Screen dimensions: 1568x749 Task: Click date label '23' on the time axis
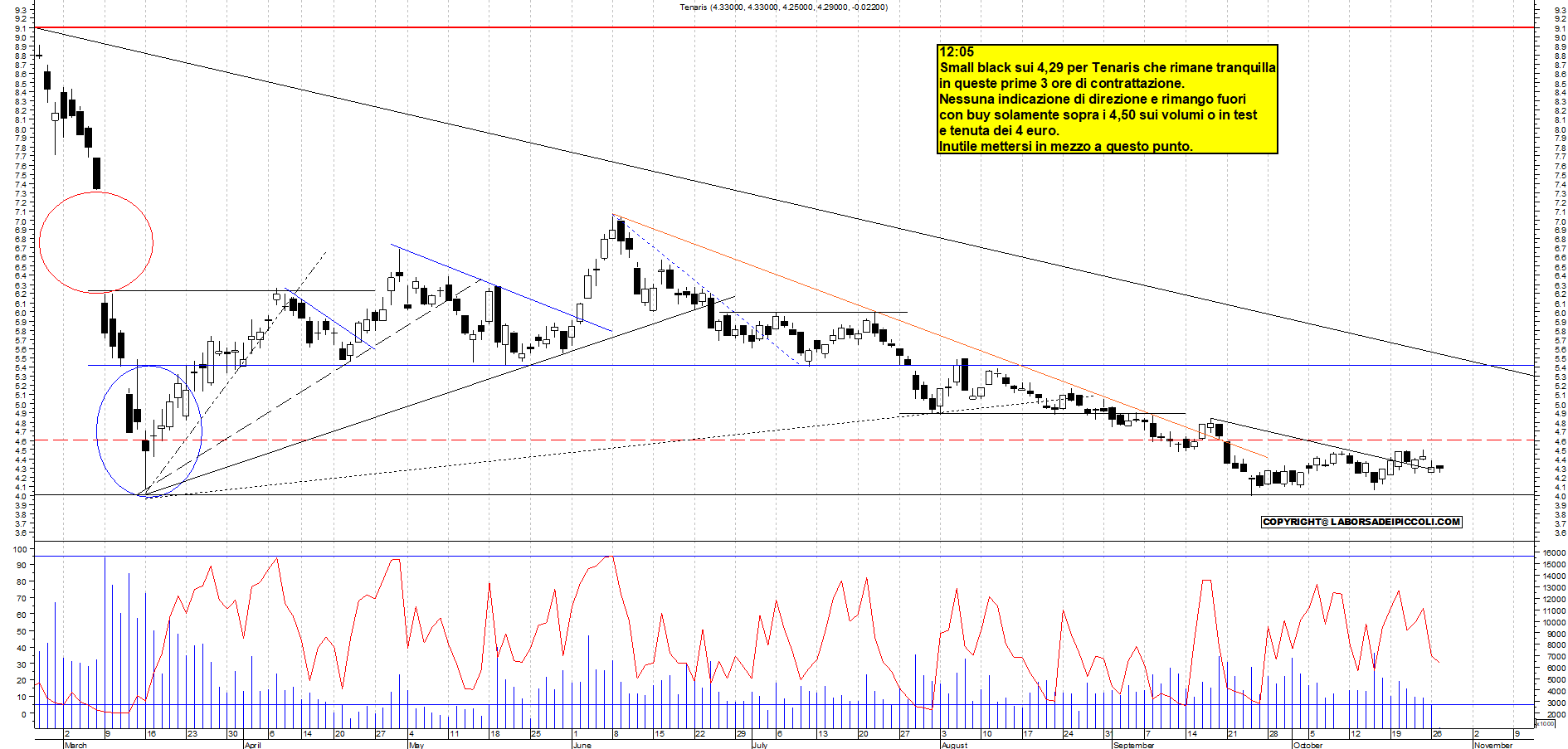click(192, 734)
